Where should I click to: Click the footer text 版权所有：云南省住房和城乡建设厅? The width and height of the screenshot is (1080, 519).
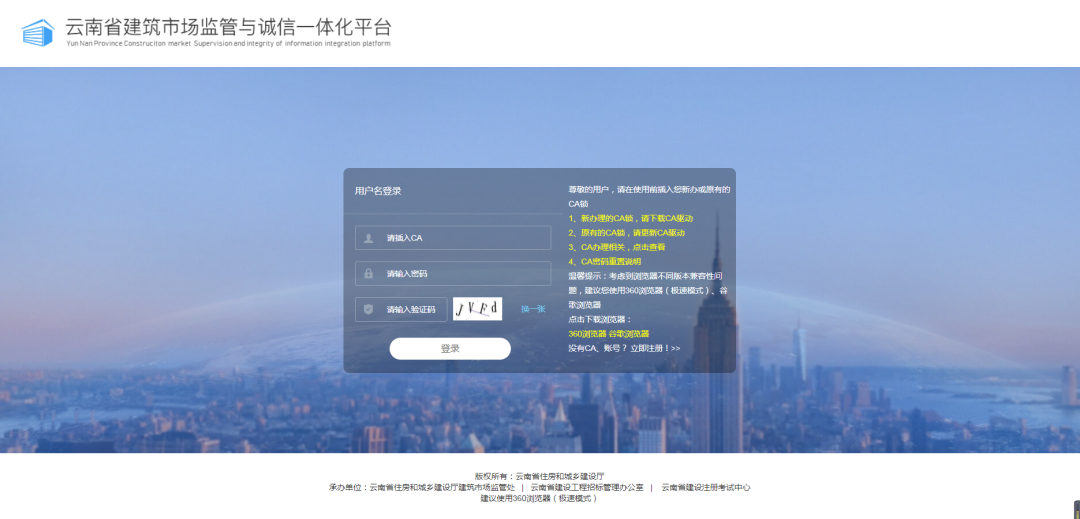539,476
